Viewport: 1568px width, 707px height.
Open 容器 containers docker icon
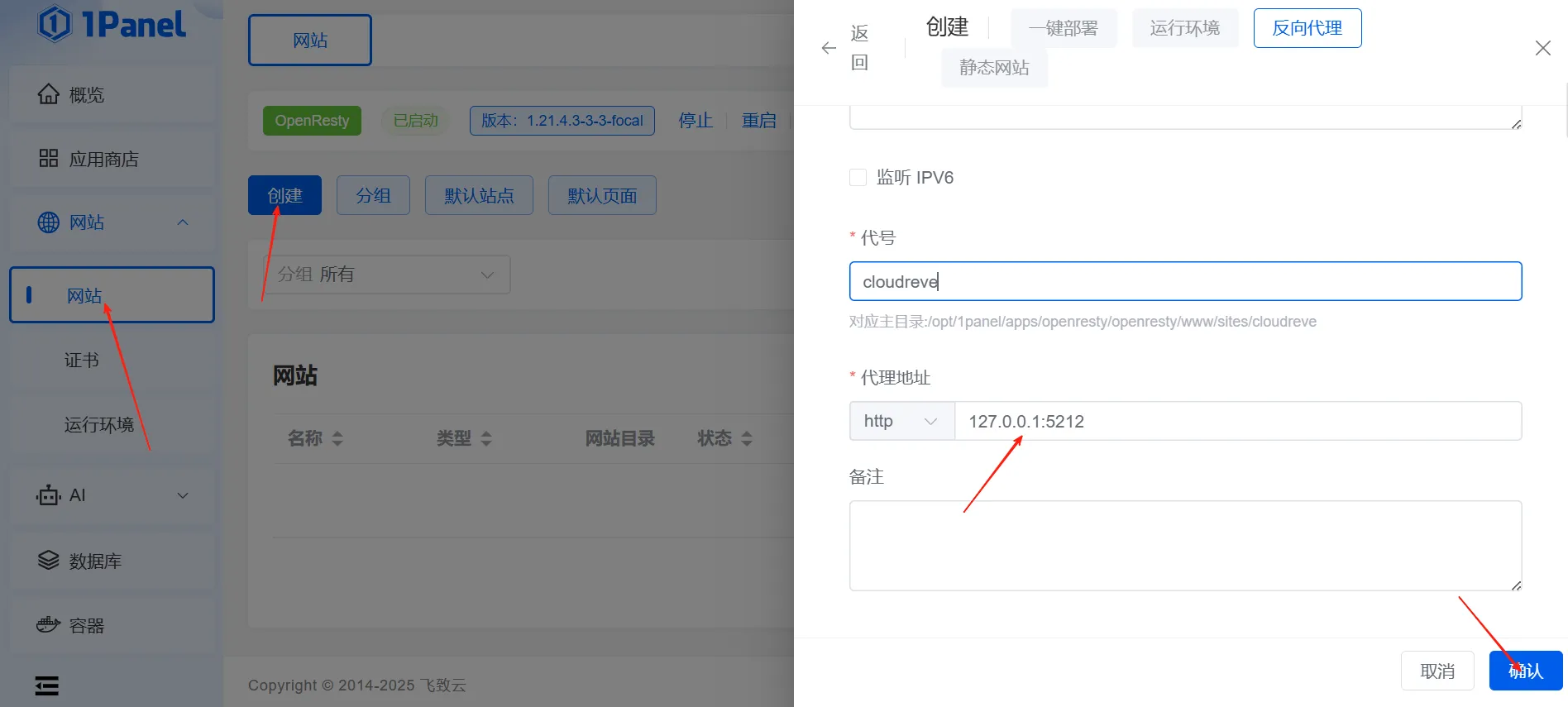tap(49, 624)
